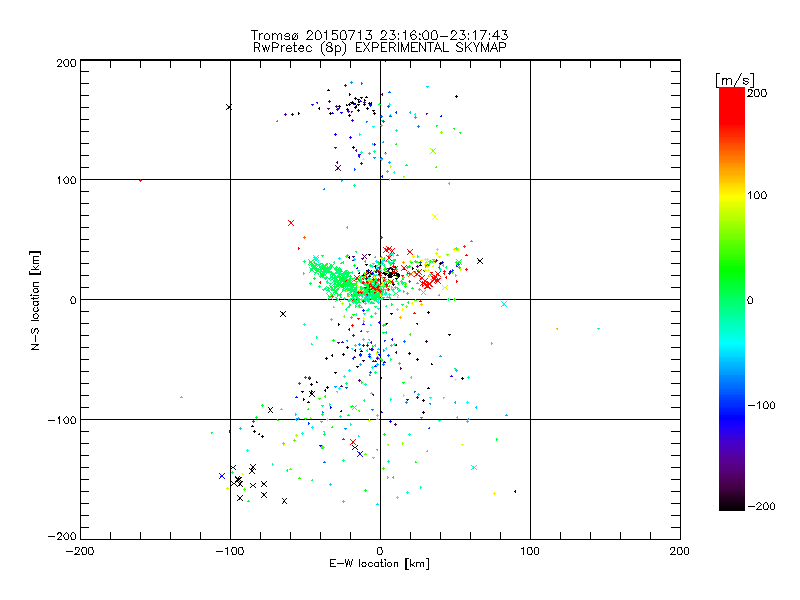The height and width of the screenshot is (600, 800).
Task: Click the black X marker near x=-101, y=161
Action: [229, 107]
